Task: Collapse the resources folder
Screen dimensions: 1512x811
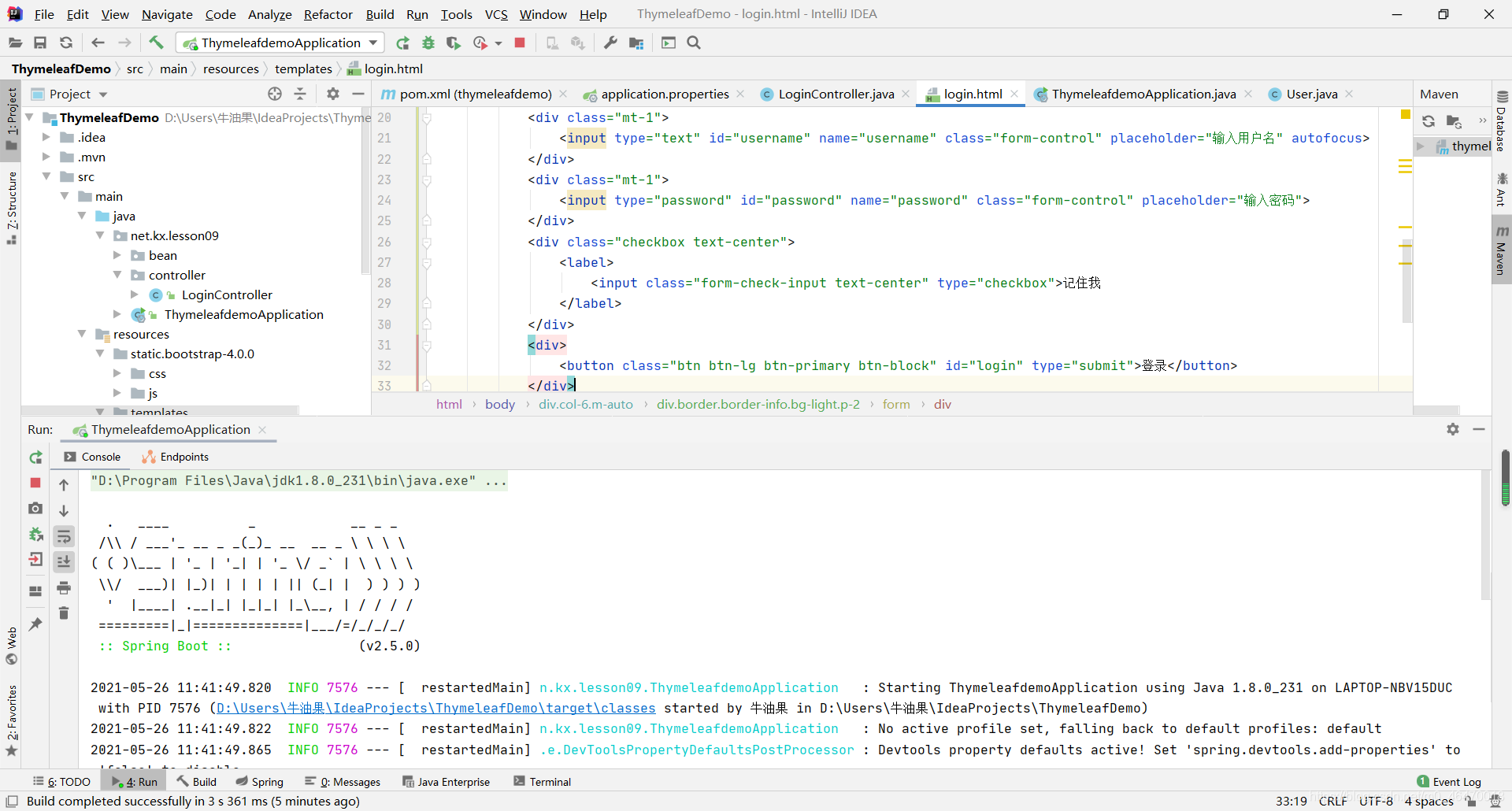Action: pyautogui.click(x=82, y=334)
